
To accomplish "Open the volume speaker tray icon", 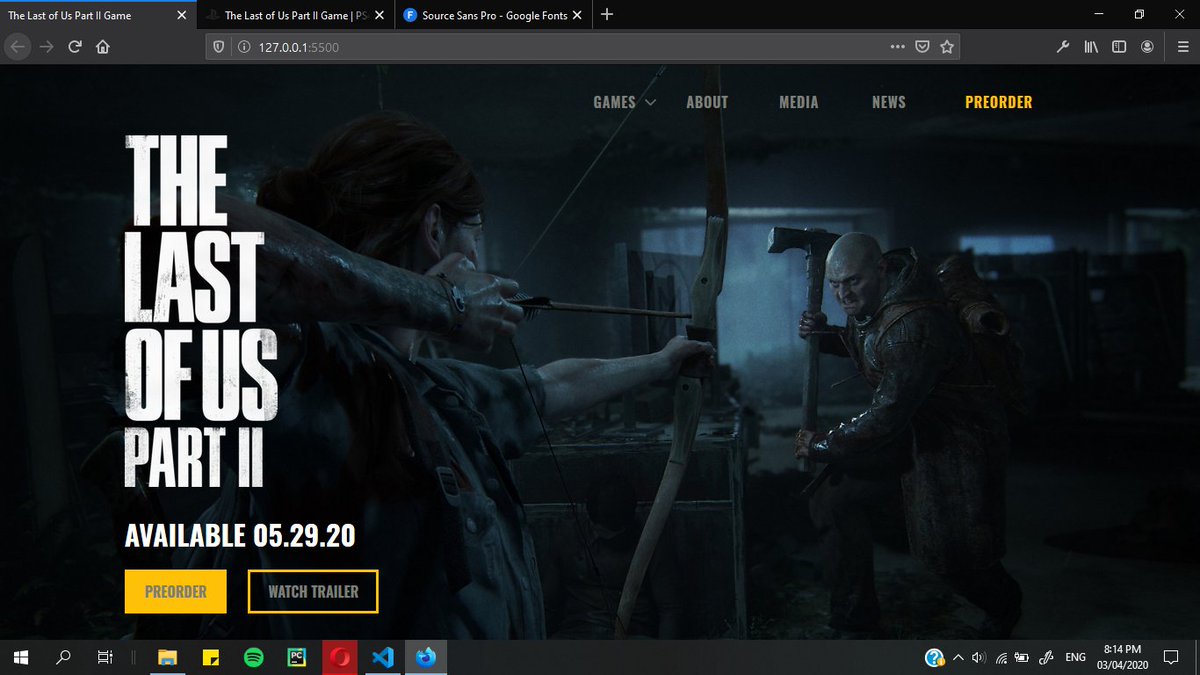I will tap(978, 657).
